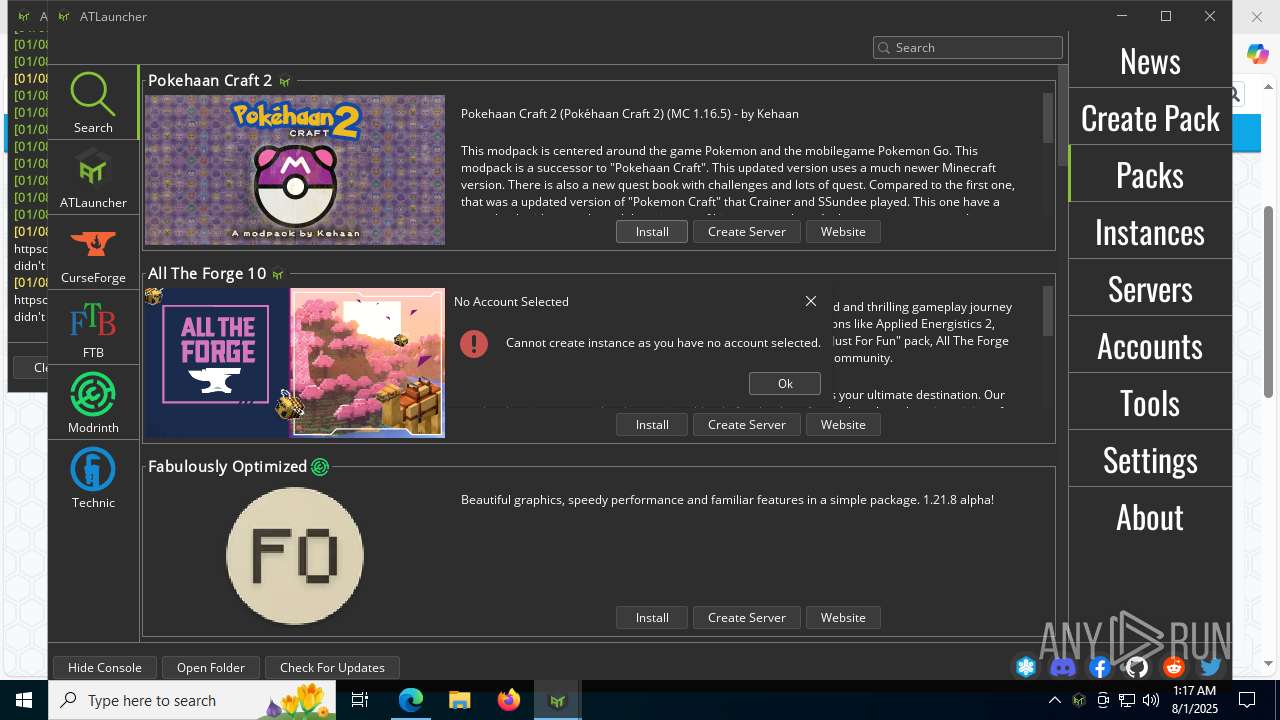The width and height of the screenshot is (1280, 720).
Task: Launch Microsoft Edge from taskbar
Action: 411,700
